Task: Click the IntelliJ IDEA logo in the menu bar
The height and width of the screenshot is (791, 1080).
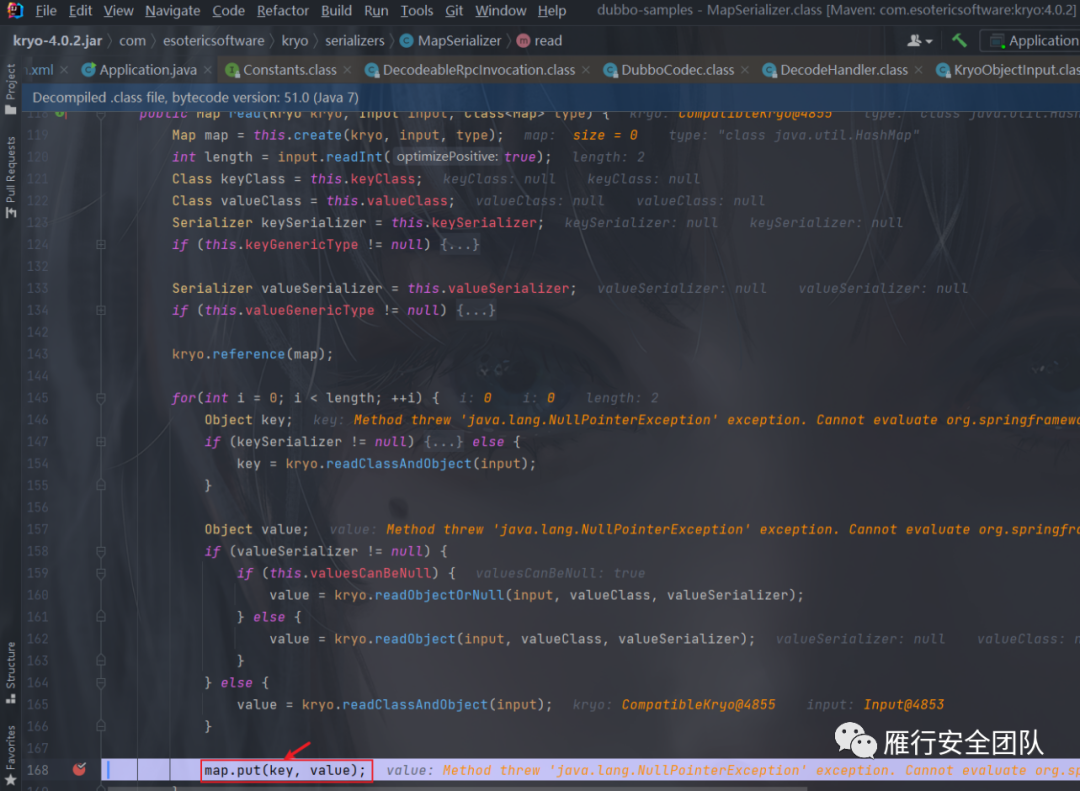Action: coord(14,10)
